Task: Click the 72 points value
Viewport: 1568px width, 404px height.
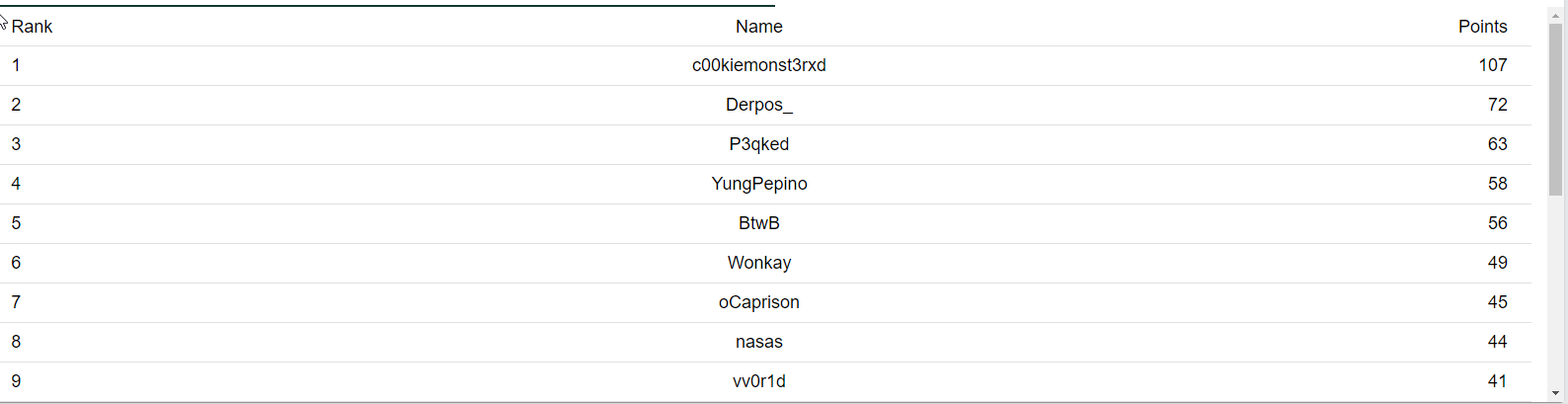Action: coord(1497,105)
